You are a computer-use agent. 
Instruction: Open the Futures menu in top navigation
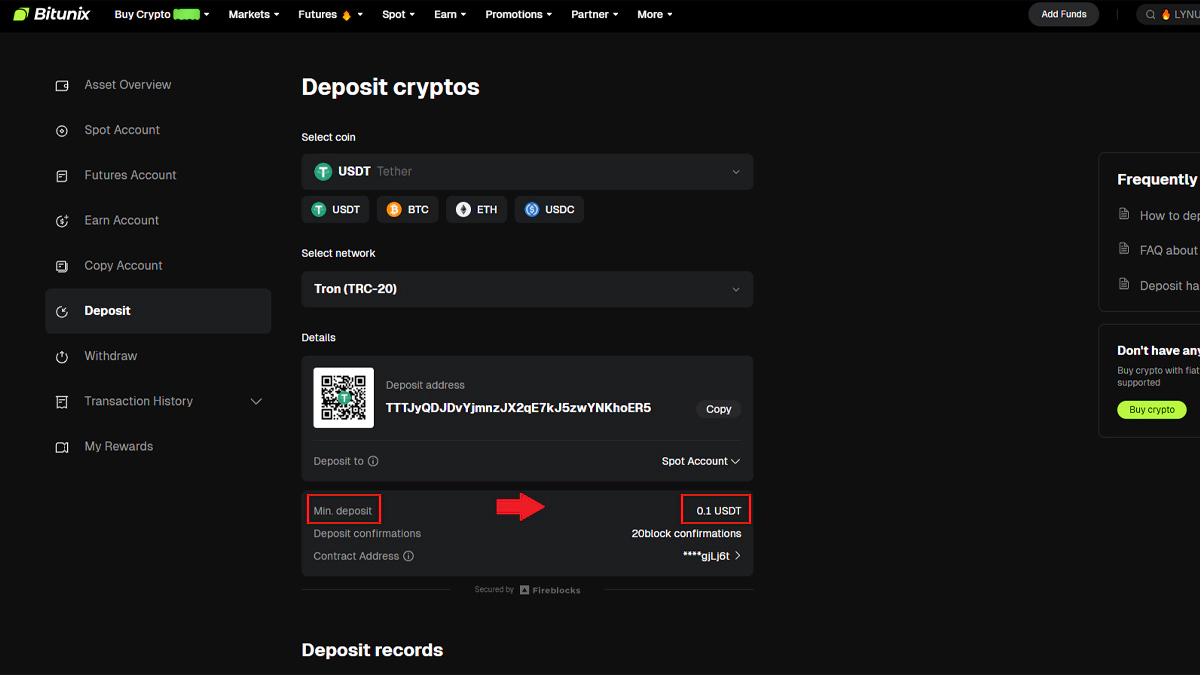point(330,15)
